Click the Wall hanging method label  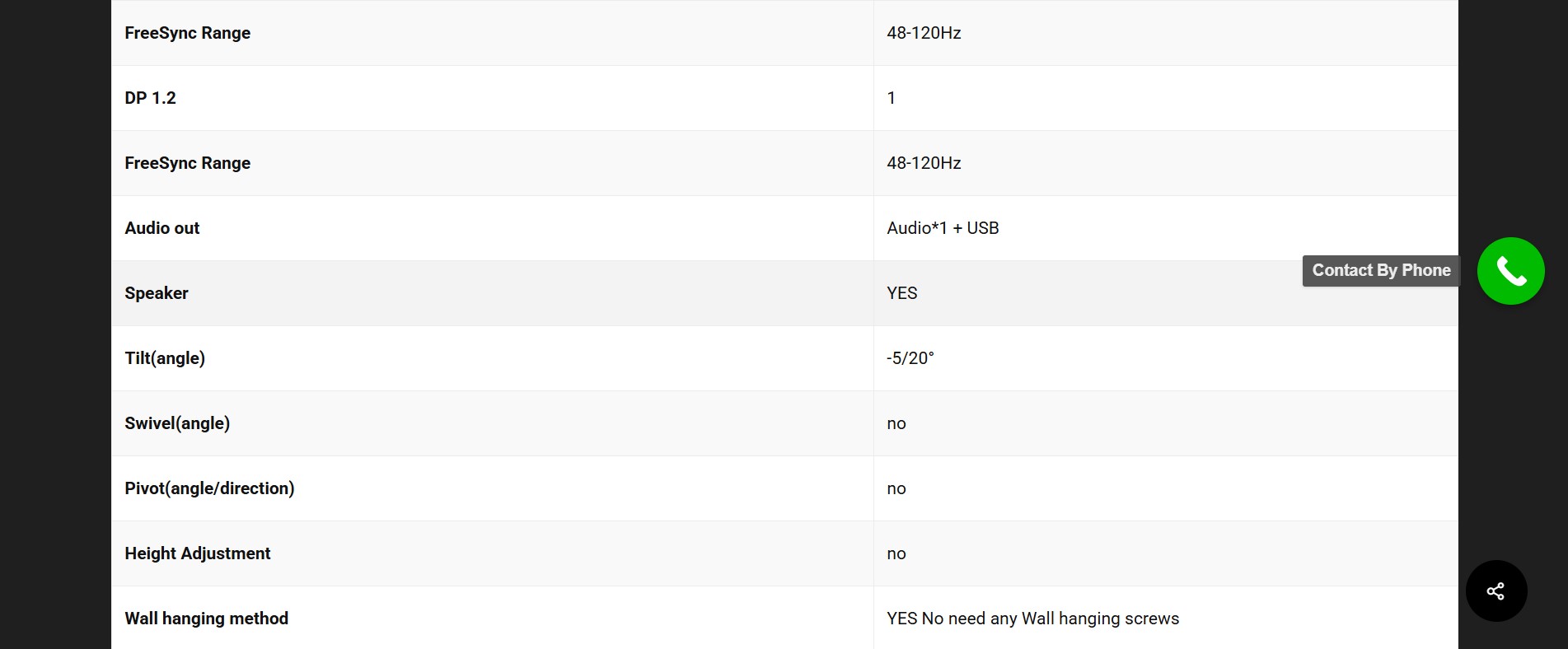pos(207,619)
